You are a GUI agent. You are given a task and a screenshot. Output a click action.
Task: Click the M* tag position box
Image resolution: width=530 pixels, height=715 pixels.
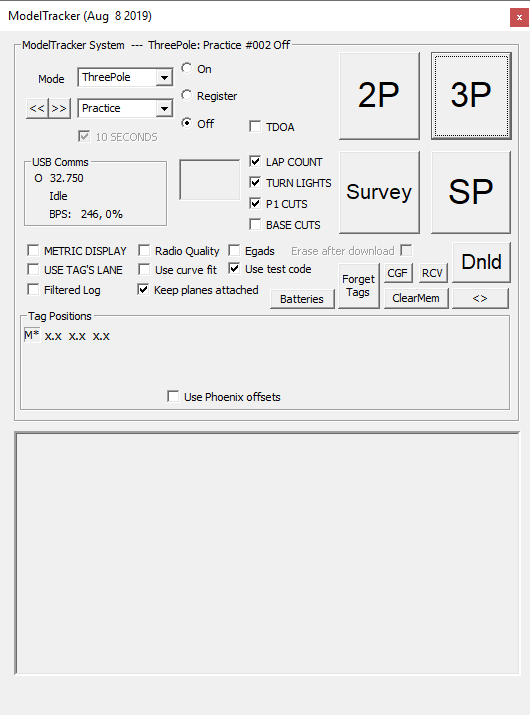(x=32, y=336)
